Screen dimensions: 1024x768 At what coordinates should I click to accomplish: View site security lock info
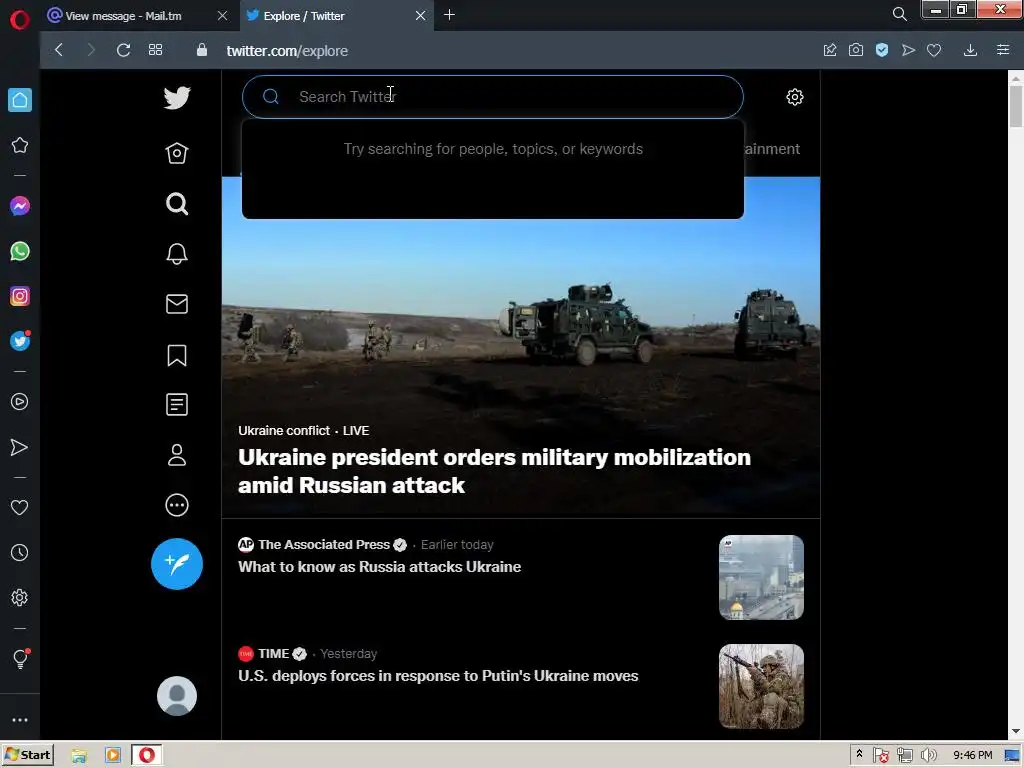tap(202, 50)
